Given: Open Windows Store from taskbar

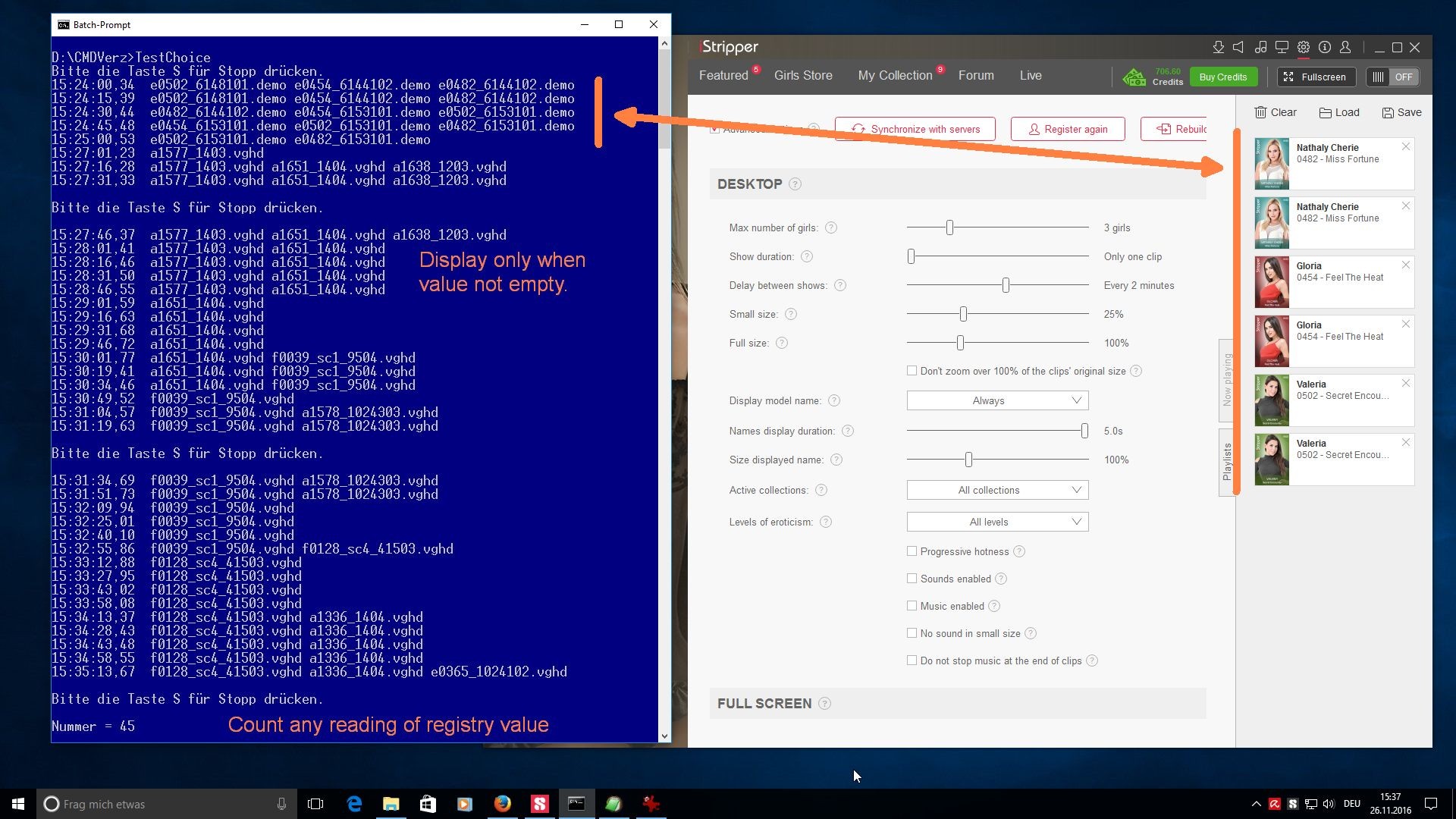Looking at the screenshot, I should pyautogui.click(x=428, y=804).
